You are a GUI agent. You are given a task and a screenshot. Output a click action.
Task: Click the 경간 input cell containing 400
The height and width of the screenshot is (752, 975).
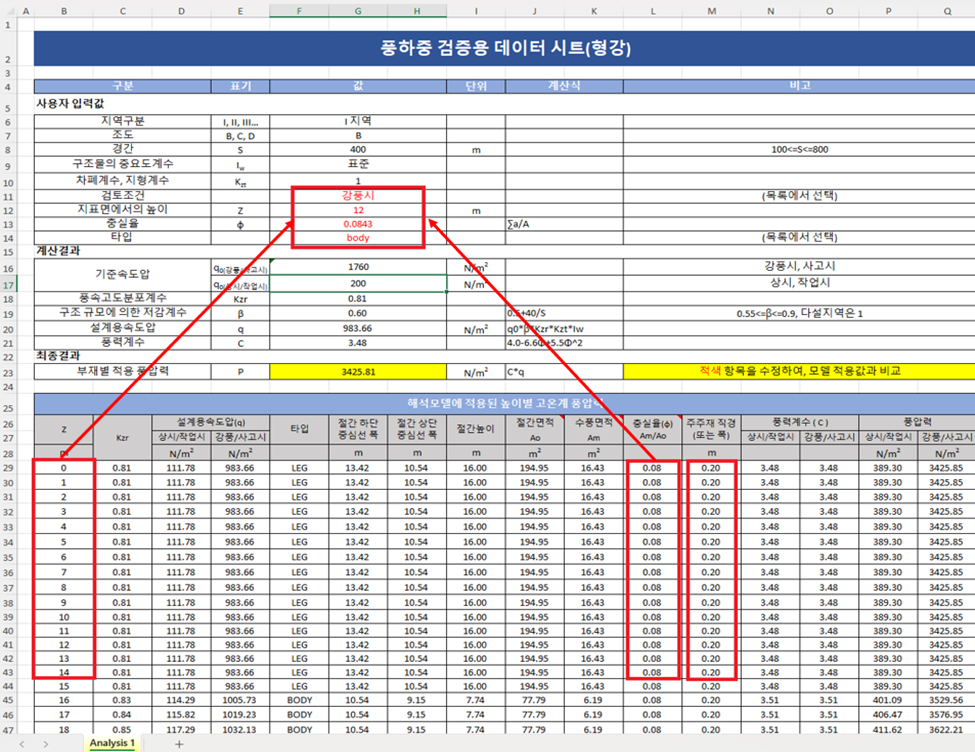(358, 149)
